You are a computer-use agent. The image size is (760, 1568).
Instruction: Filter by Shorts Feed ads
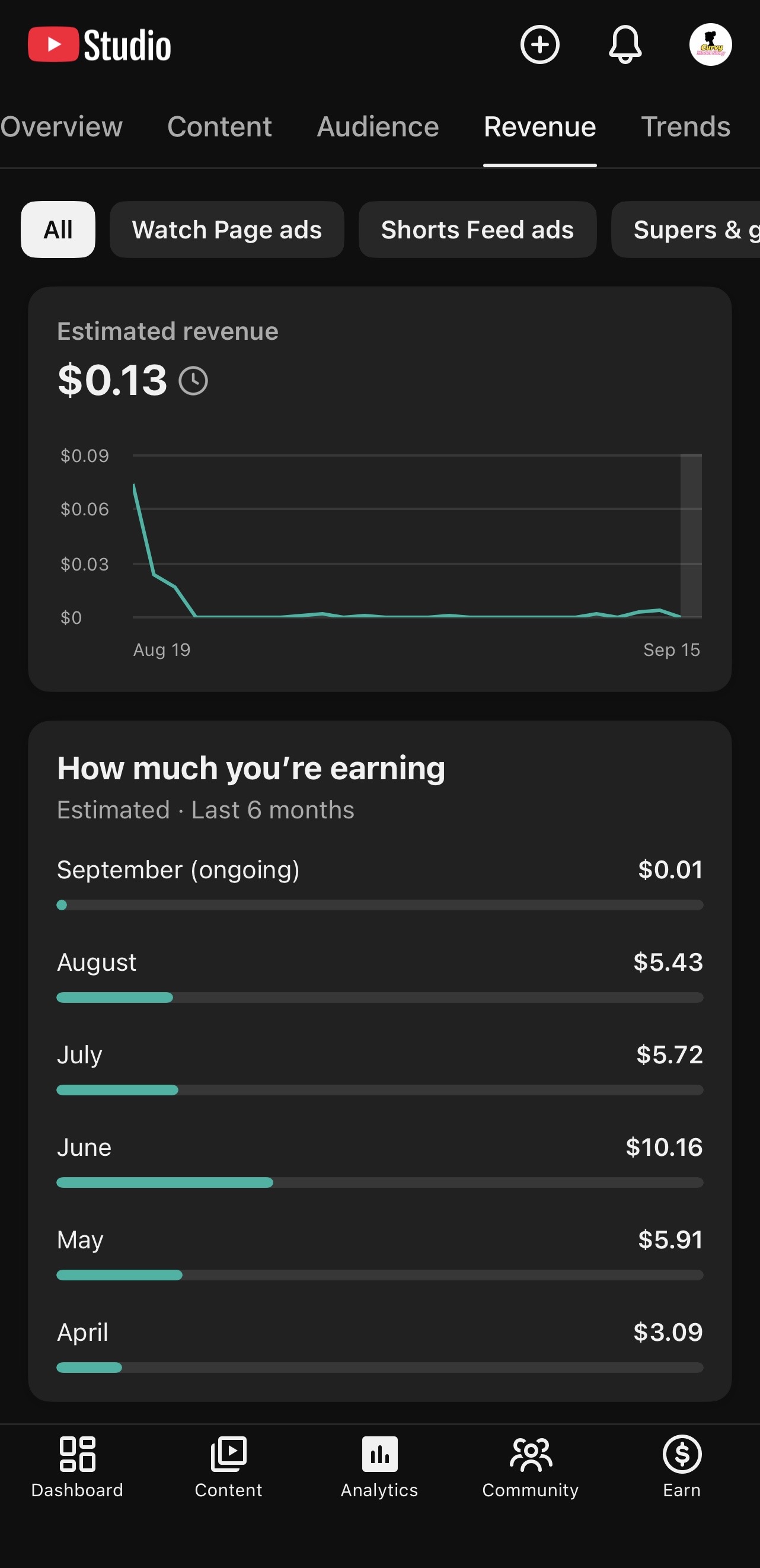pos(478,230)
